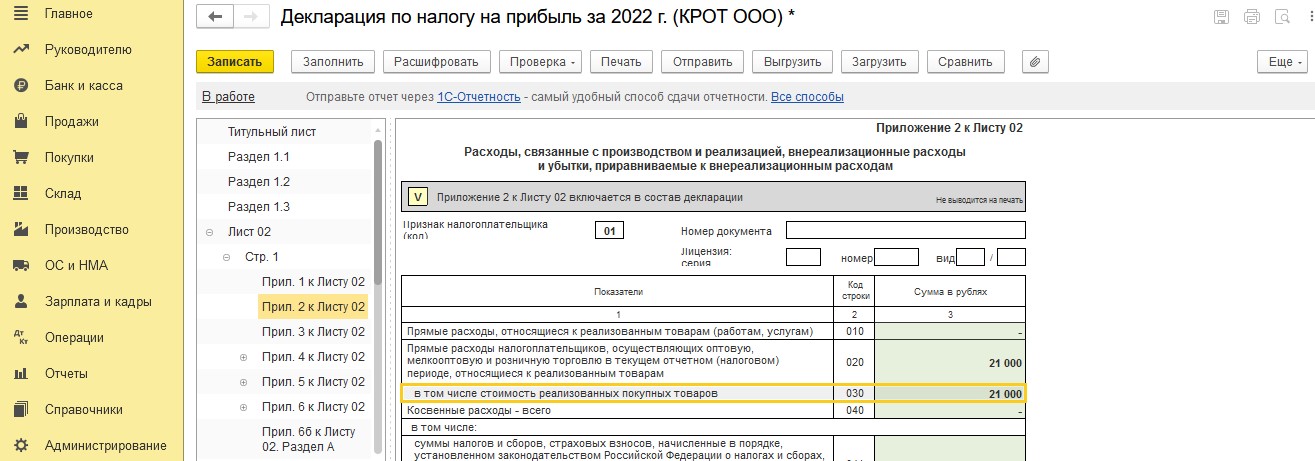Open the Склад section
Viewport: 1315px width, 461px height.
[63, 193]
